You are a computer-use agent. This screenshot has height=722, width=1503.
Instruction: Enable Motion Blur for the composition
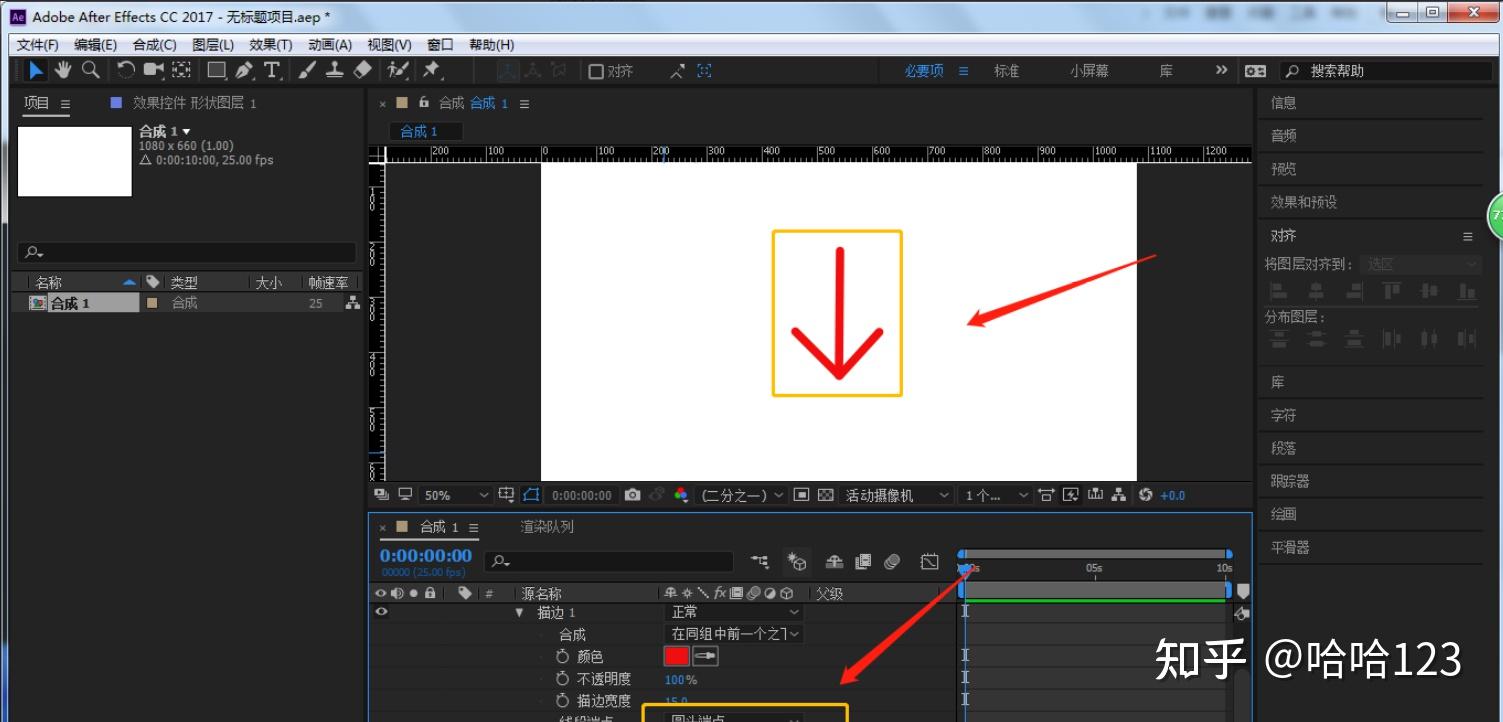(893, 562)
